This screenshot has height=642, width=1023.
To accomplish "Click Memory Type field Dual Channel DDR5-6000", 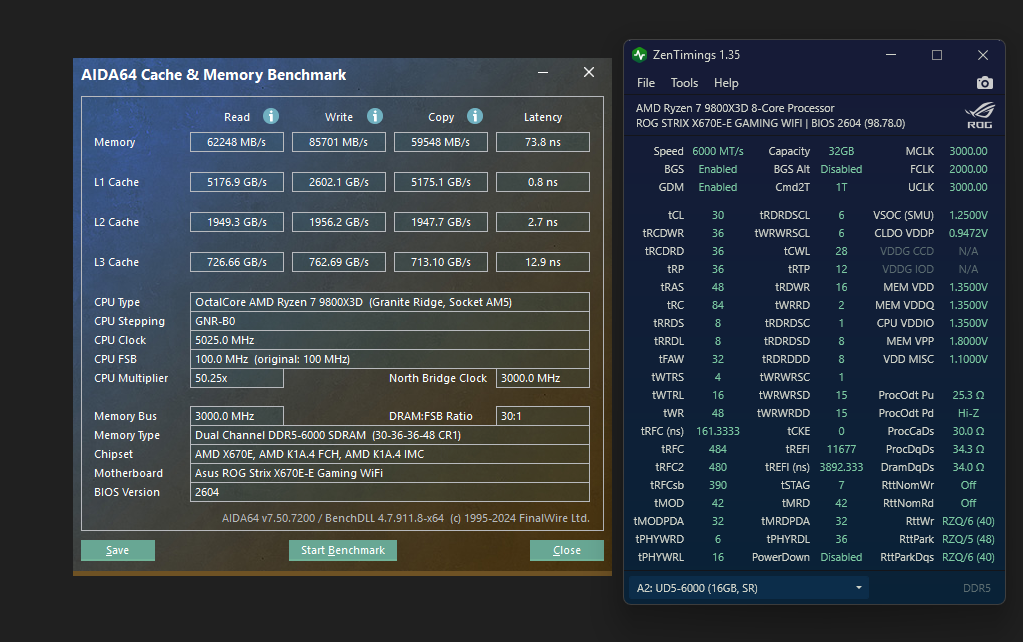I will click(389, 435).
